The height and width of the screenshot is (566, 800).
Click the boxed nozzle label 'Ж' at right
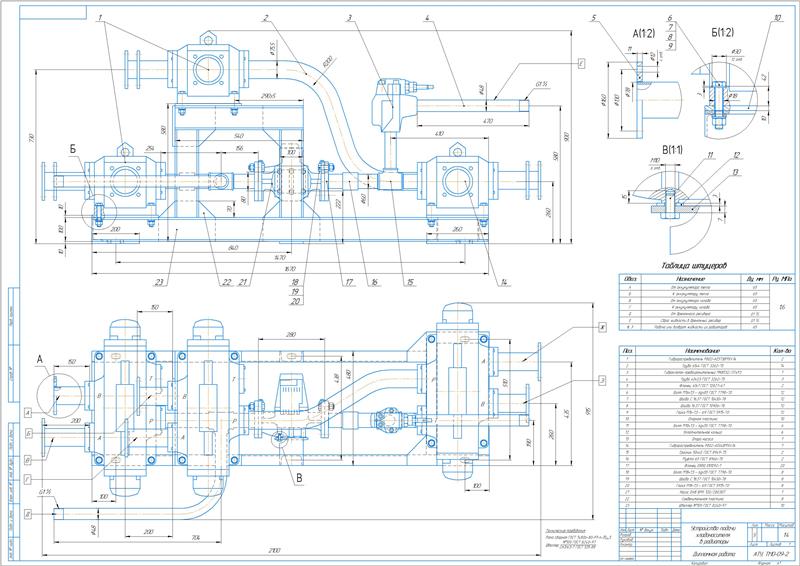click(603, 328)
